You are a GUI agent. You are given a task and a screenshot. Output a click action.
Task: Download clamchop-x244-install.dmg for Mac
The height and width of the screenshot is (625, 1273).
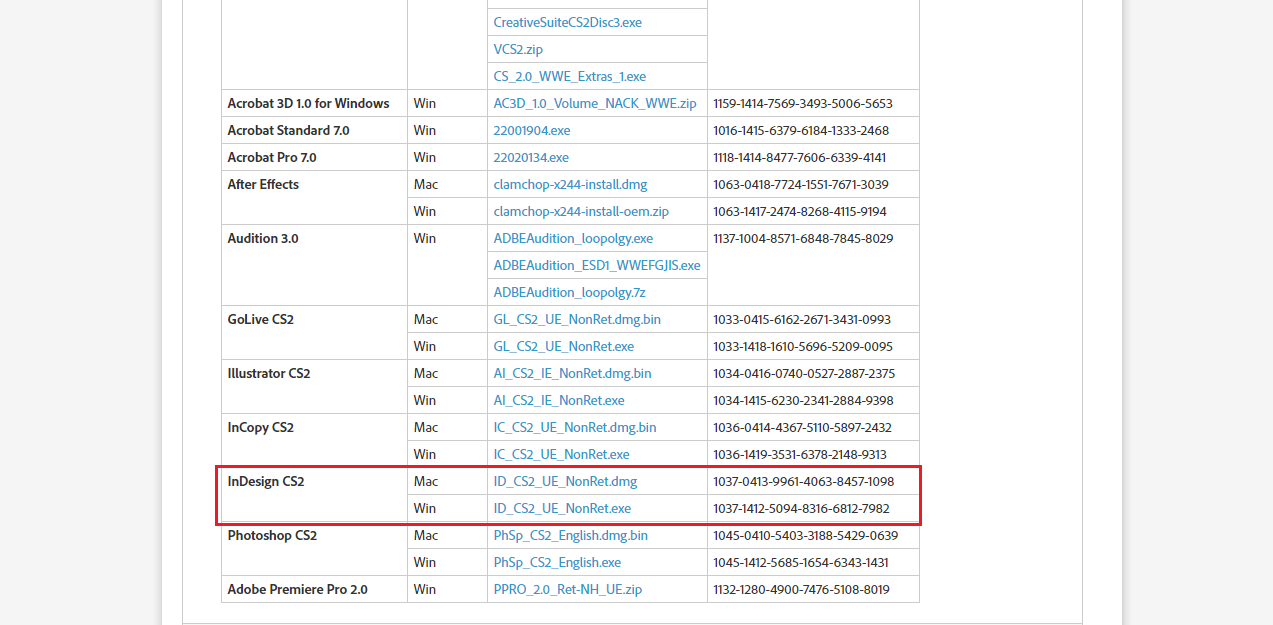click(570, 184)
